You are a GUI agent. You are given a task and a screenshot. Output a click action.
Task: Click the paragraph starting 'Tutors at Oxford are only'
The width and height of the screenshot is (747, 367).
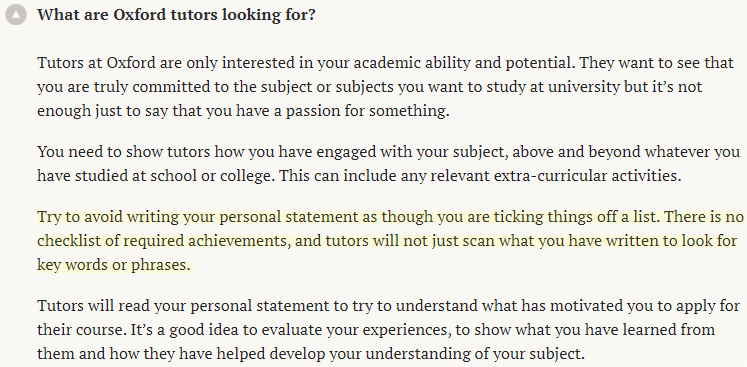coord(385,87)
